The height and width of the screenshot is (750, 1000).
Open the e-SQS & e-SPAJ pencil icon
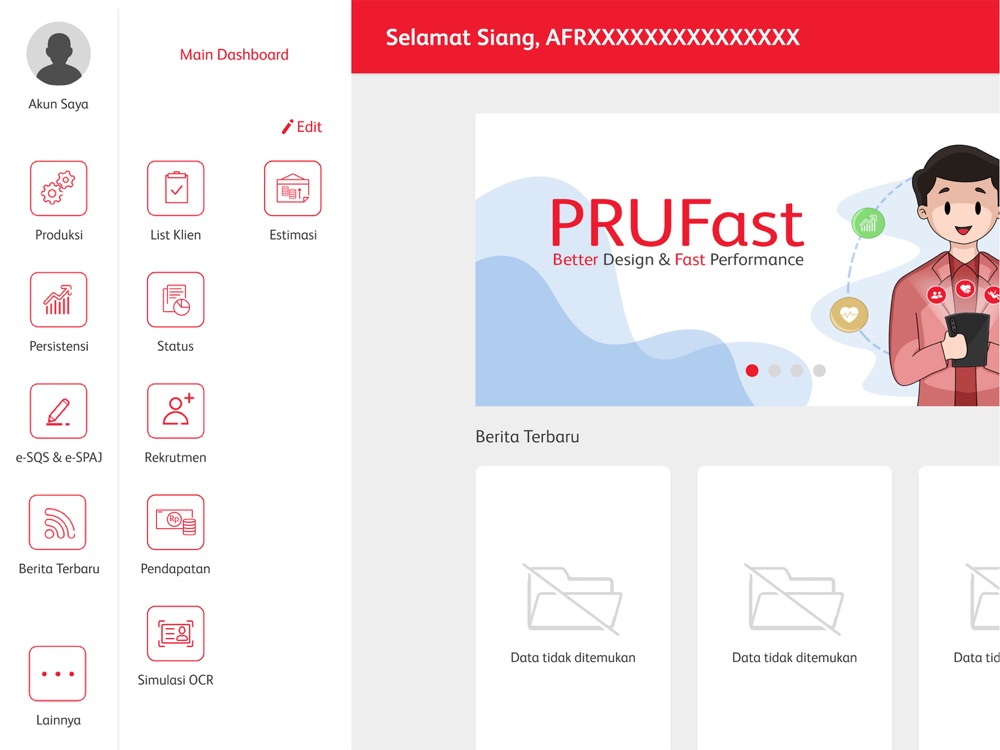(59, 411)
